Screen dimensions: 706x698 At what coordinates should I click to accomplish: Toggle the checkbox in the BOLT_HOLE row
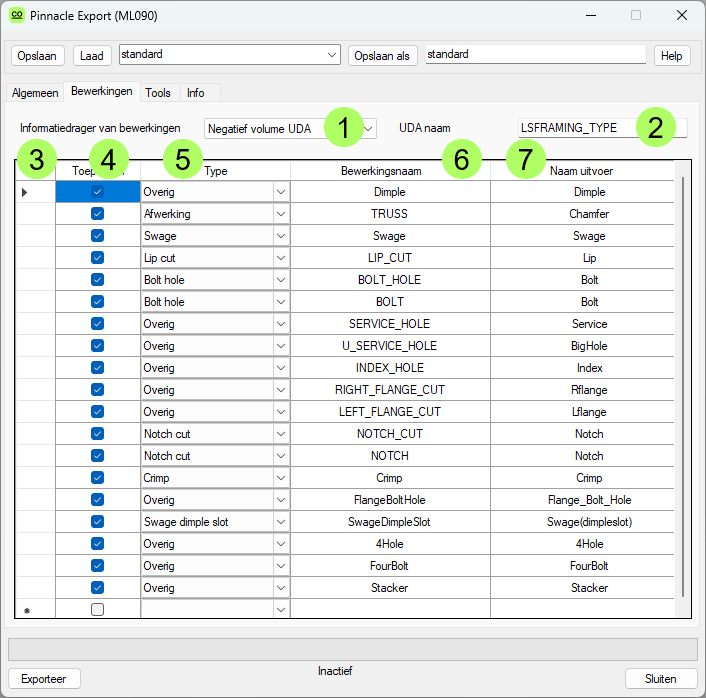(x=97, y=280)
